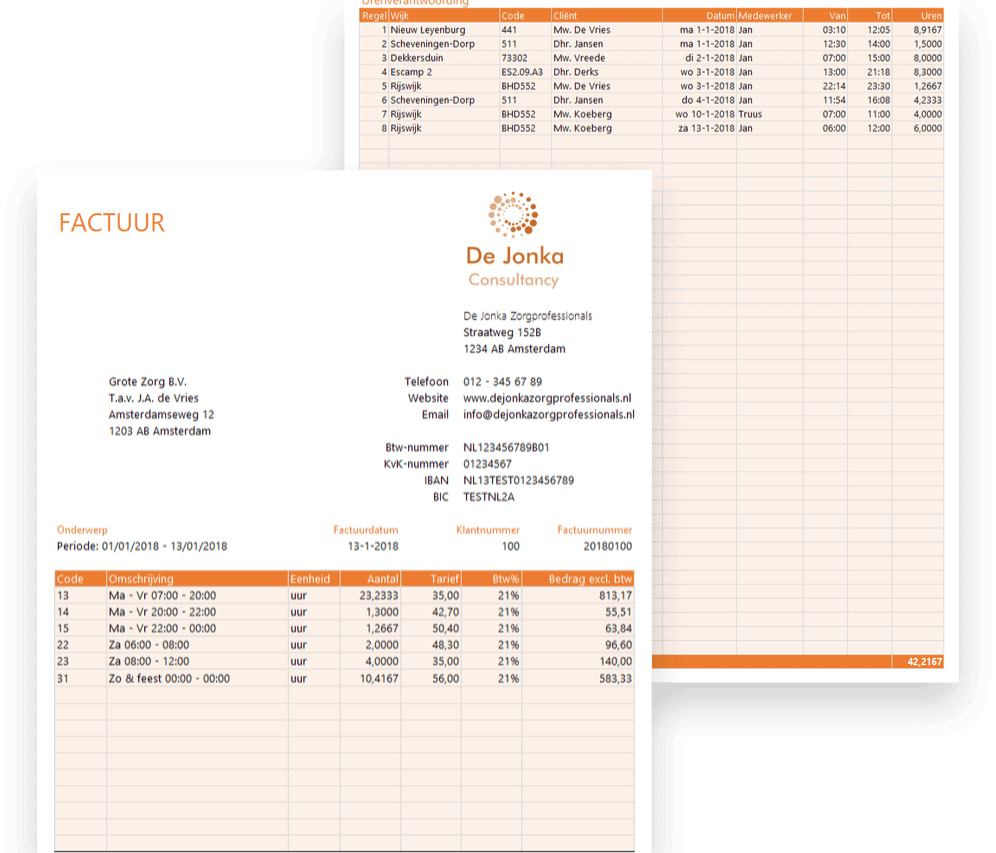Select the FACTUUR heading
Image resolution: width=996 pixels, height=853 pixels.
(x=112, y=222)
